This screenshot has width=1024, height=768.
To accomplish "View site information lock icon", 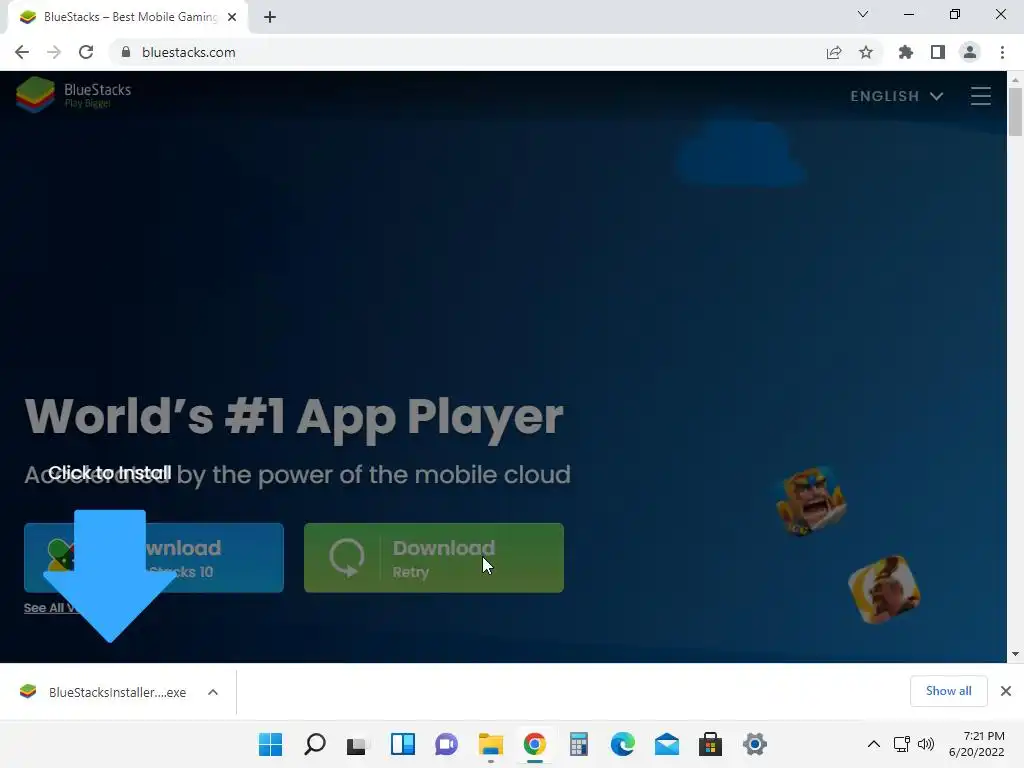I will (126, 52).
